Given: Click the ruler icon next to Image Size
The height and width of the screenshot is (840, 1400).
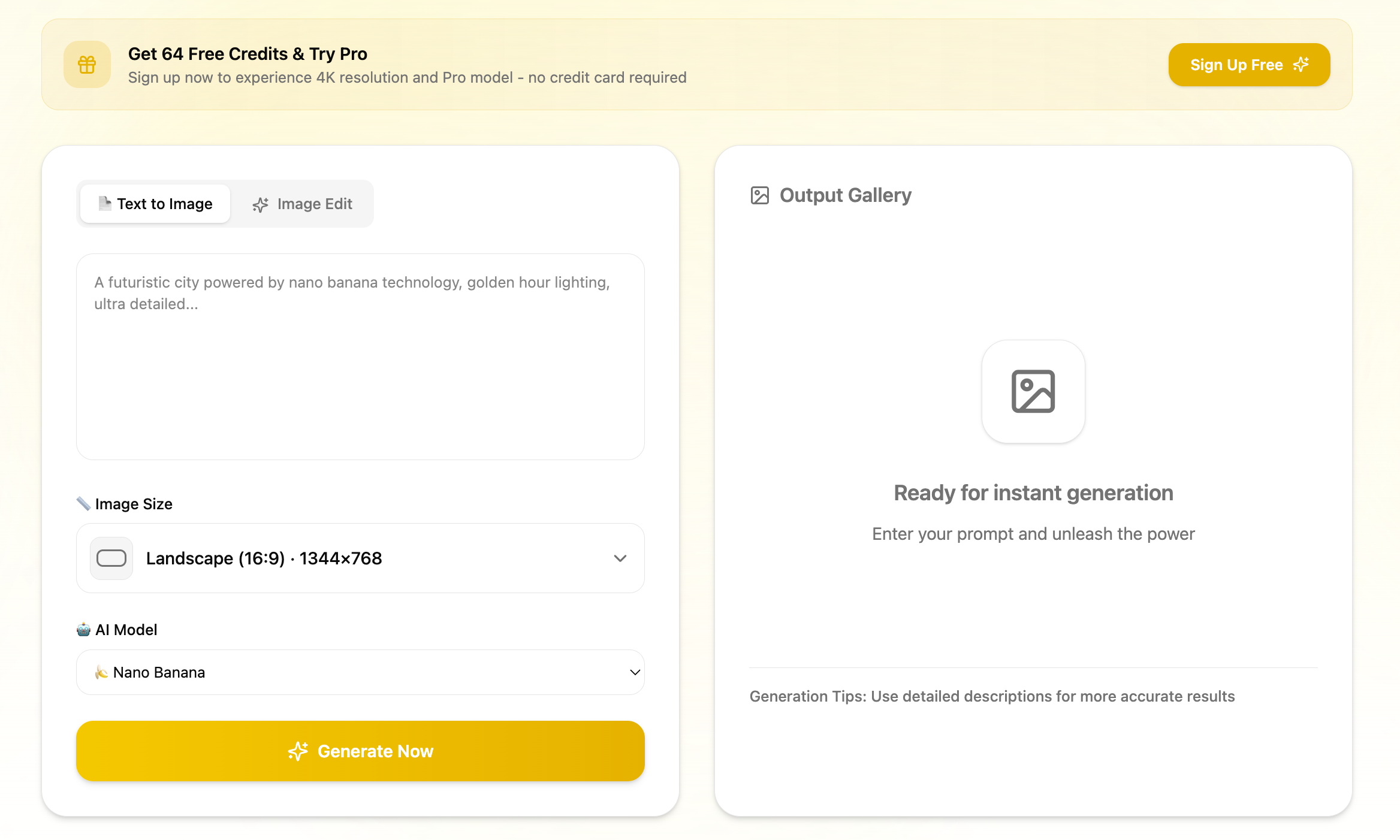Looking at the screenshot, I should (x=83, y=504).
